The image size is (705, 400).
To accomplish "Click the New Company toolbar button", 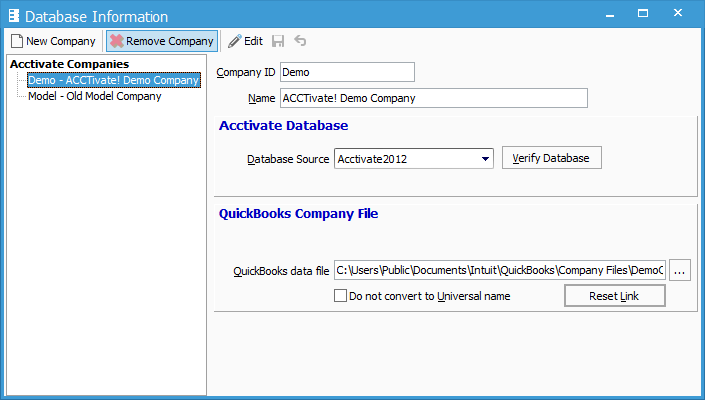I will [53, 41].
